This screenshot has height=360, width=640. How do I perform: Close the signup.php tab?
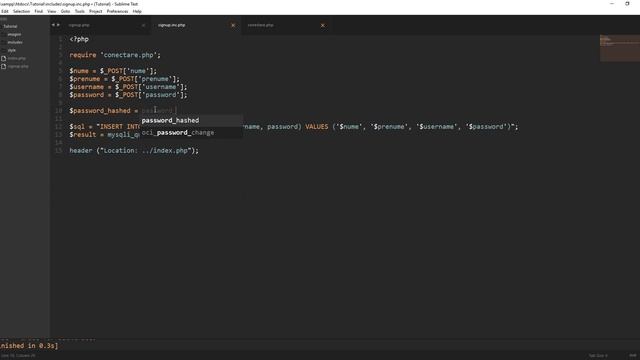[143, 25]
